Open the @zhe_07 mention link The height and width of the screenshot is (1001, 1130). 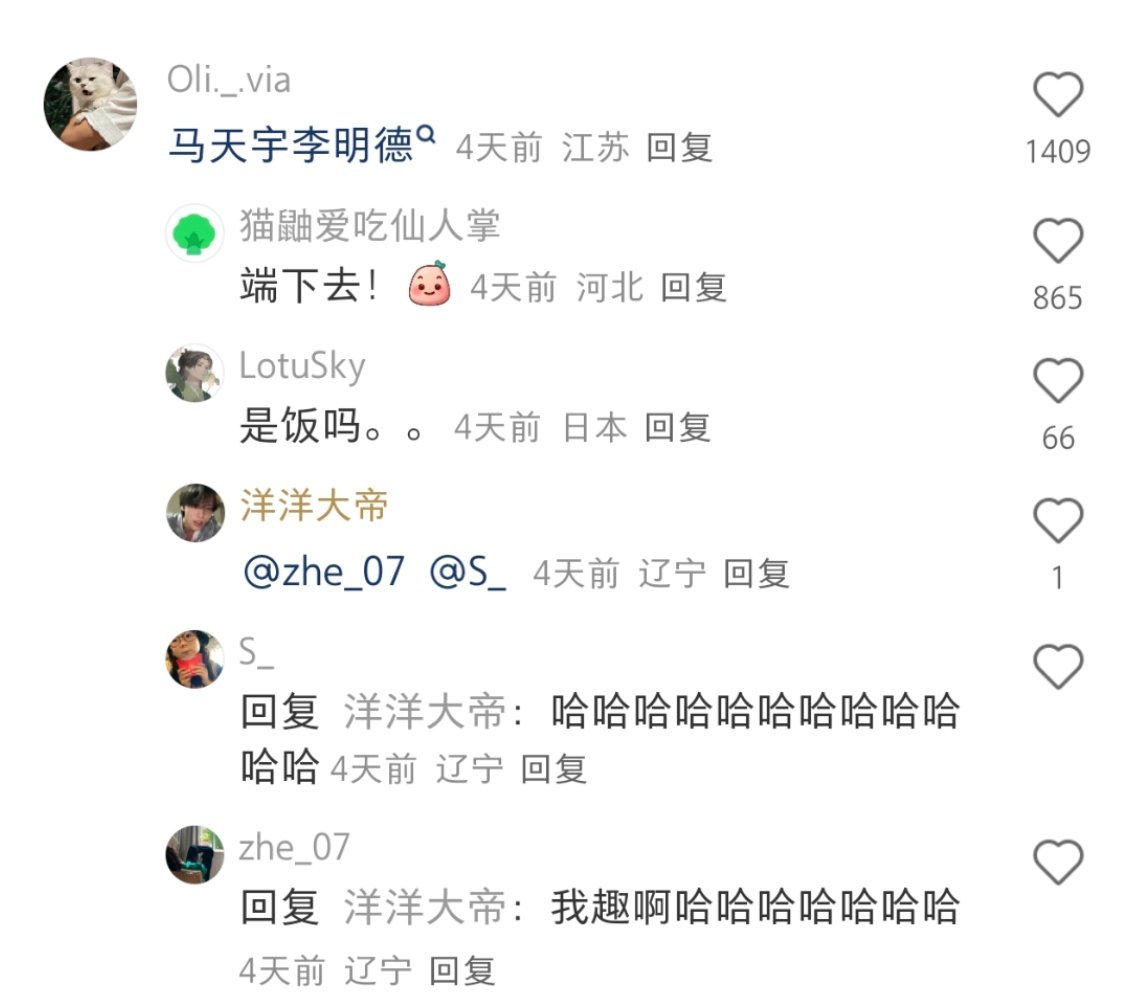coord(324,573)
